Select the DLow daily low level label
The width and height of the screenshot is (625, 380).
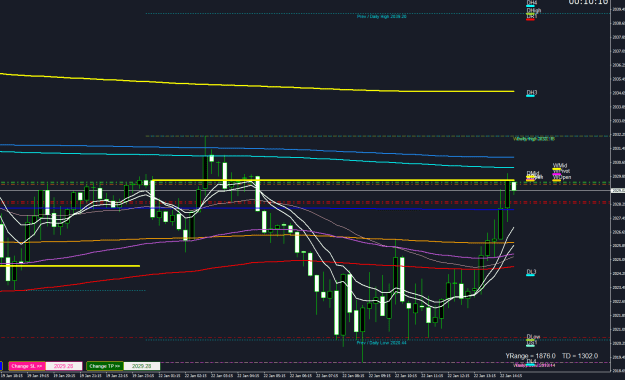533,337
